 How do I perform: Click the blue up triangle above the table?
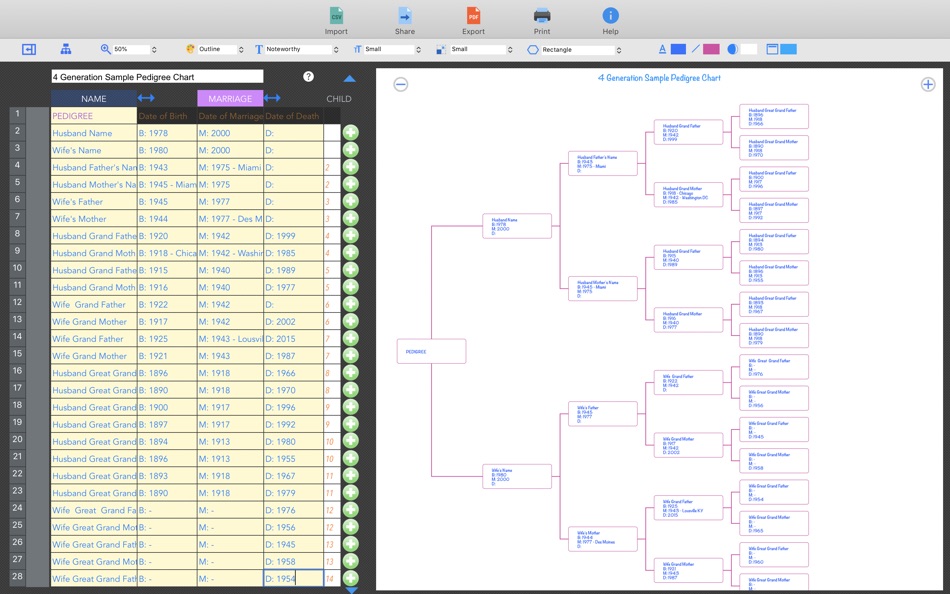pos(350,78)
